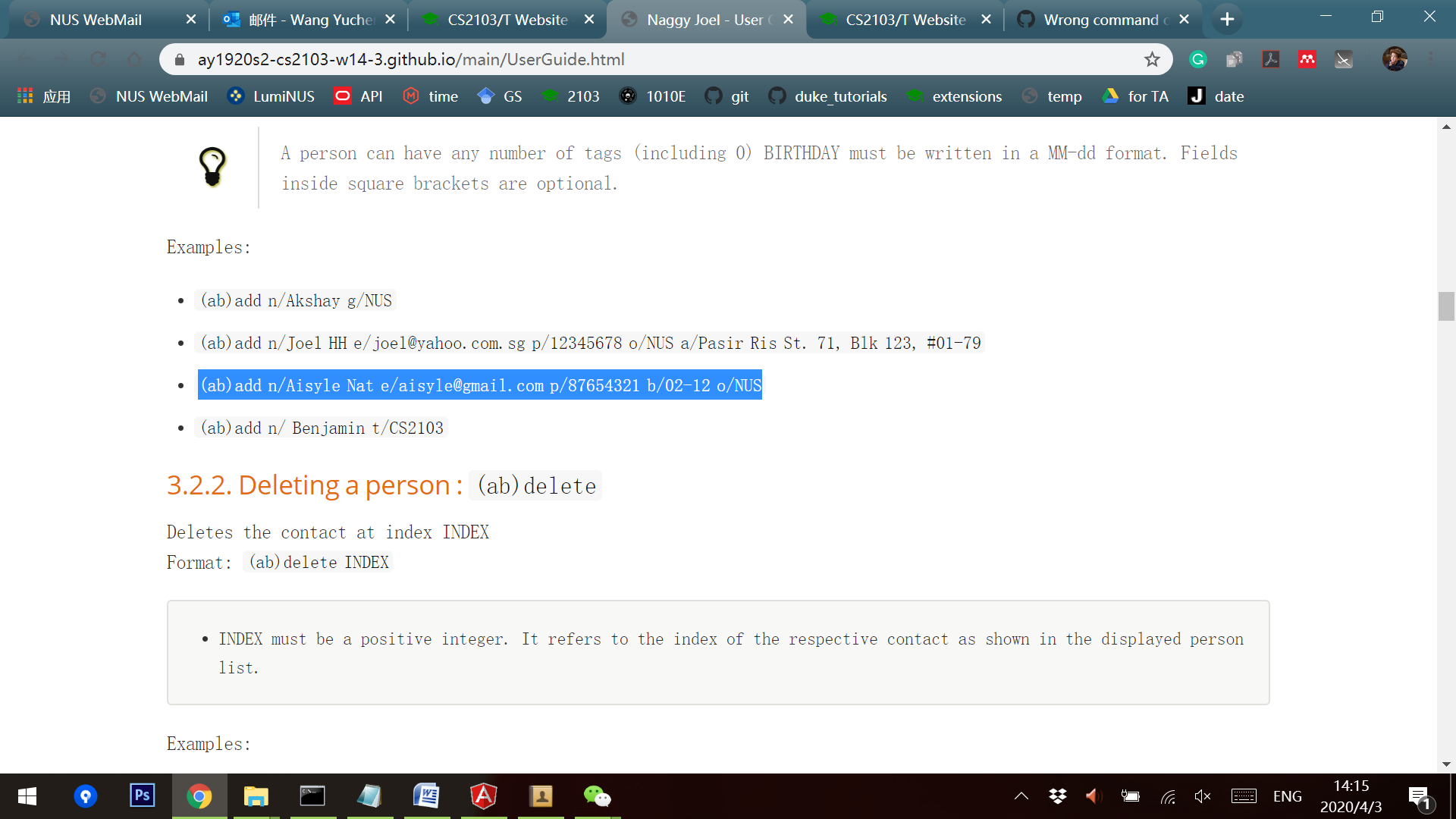Screen dimensions: 1456x819
Task: Switch to the NUS WebMail tab
Action: click(96, 20)
